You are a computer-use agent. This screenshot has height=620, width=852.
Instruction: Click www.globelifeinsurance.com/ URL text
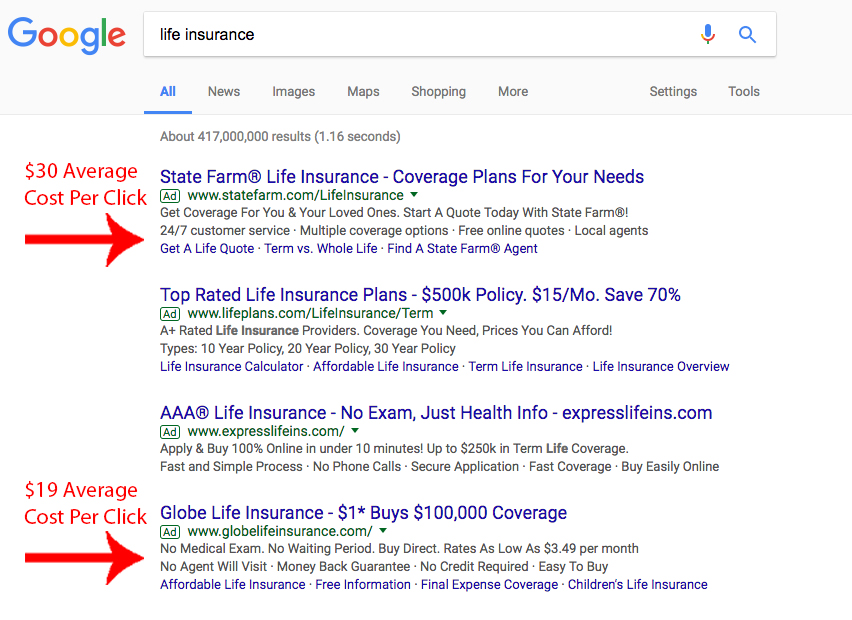pos(280,531)
